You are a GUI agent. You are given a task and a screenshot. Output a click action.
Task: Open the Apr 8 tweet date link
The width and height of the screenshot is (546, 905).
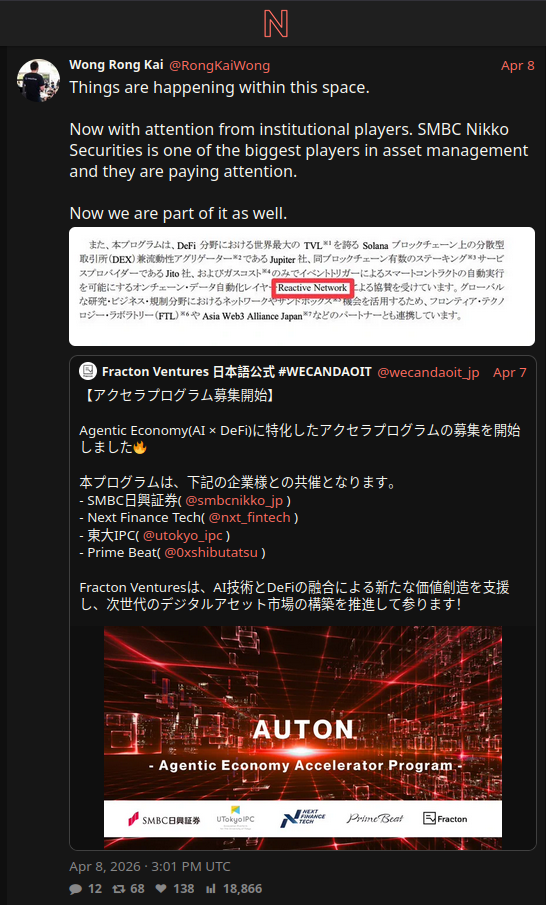coord(518,65)
